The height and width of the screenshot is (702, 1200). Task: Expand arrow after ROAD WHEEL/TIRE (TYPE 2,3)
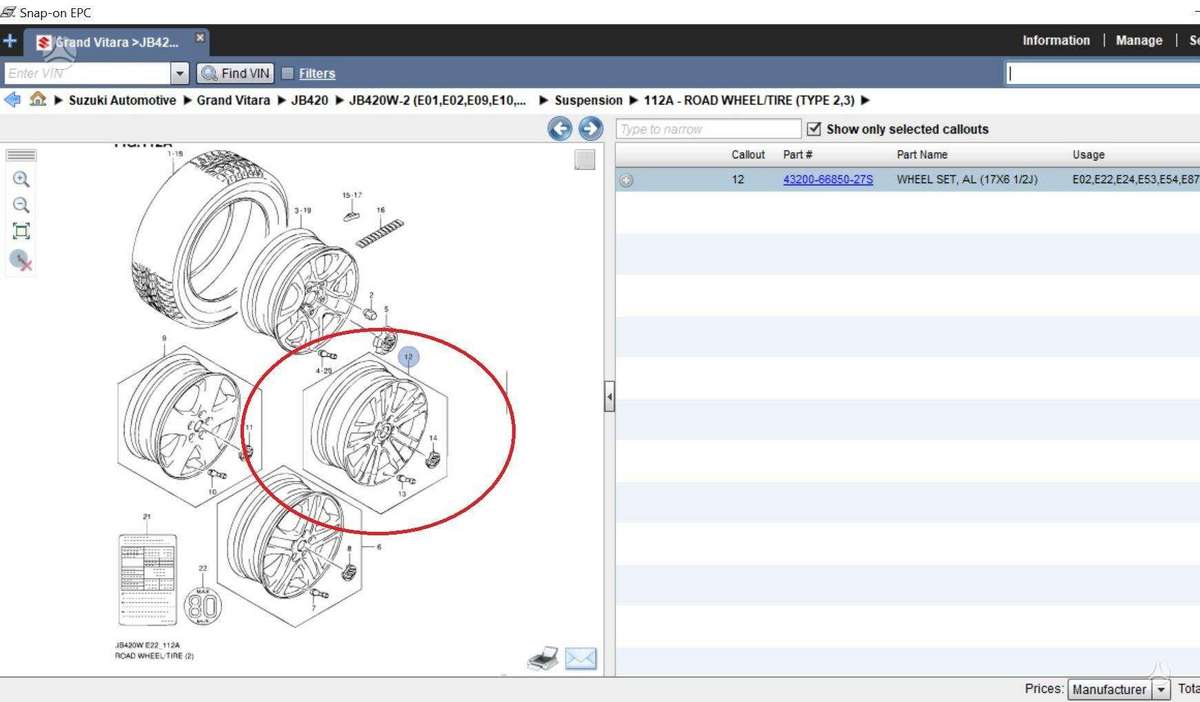tap(865, 100)
